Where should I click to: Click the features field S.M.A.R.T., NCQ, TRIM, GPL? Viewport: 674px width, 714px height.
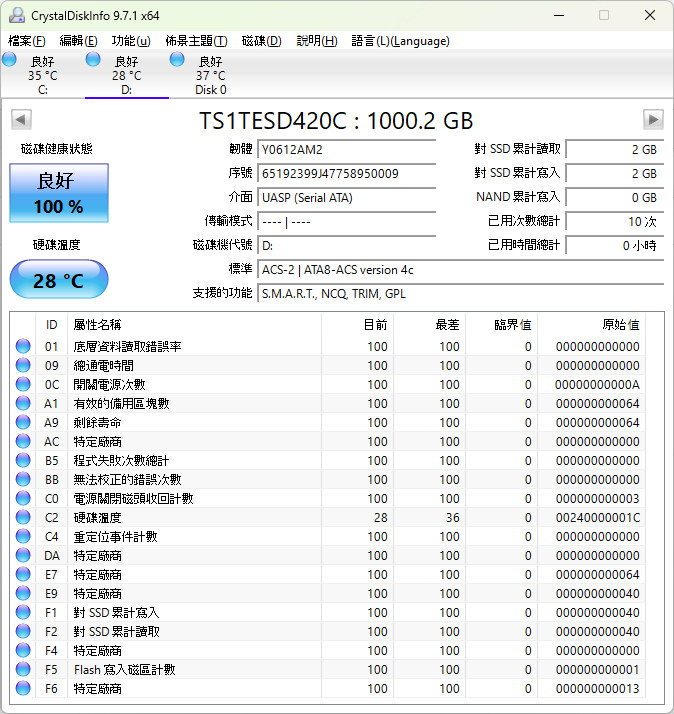[460, 294]
